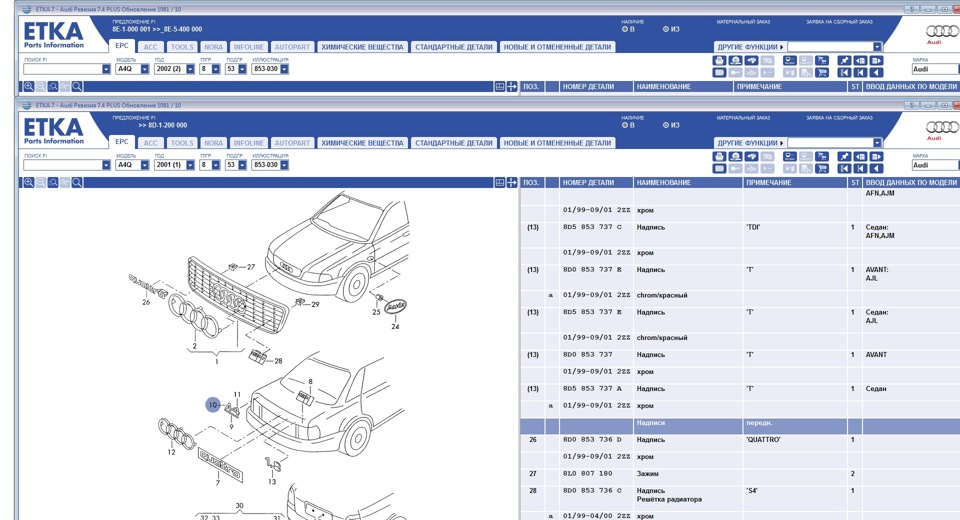Image resolution: width=960 pixels, height=520 pixels.
Task: Open the TOOLS tab in lower window
Action: tap(182, 143)
